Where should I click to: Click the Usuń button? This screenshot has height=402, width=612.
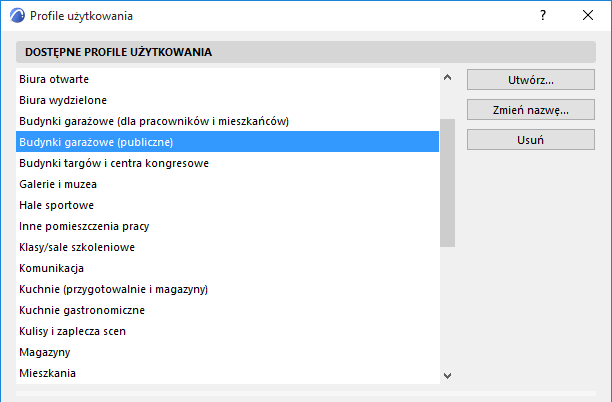coord(531,140)
